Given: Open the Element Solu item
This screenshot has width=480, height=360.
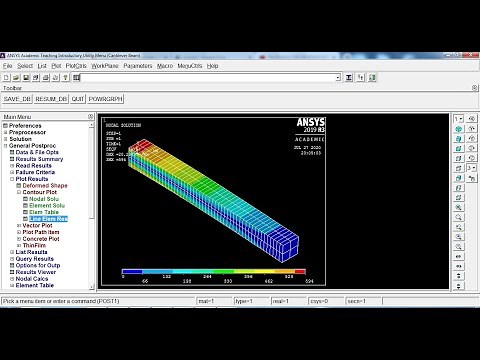Looking at the screenshot, I should (x=47, y=206).
